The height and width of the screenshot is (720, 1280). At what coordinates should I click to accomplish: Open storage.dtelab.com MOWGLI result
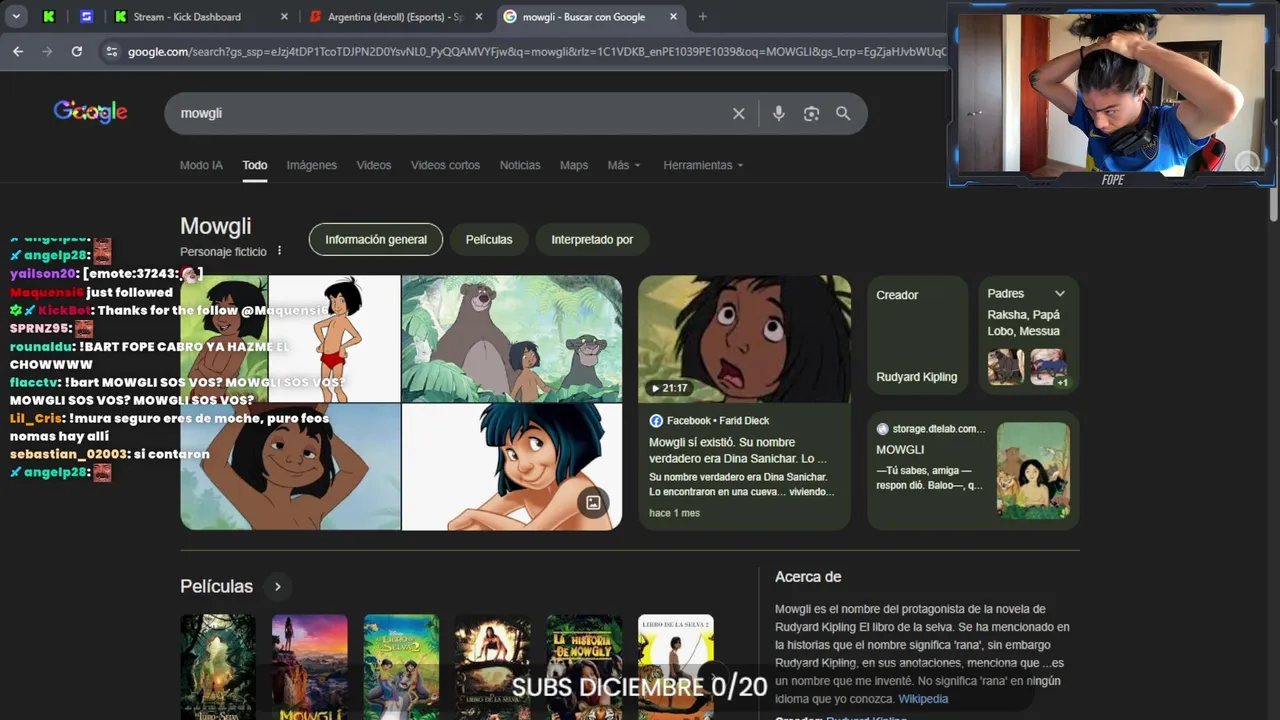pos(973,470)
